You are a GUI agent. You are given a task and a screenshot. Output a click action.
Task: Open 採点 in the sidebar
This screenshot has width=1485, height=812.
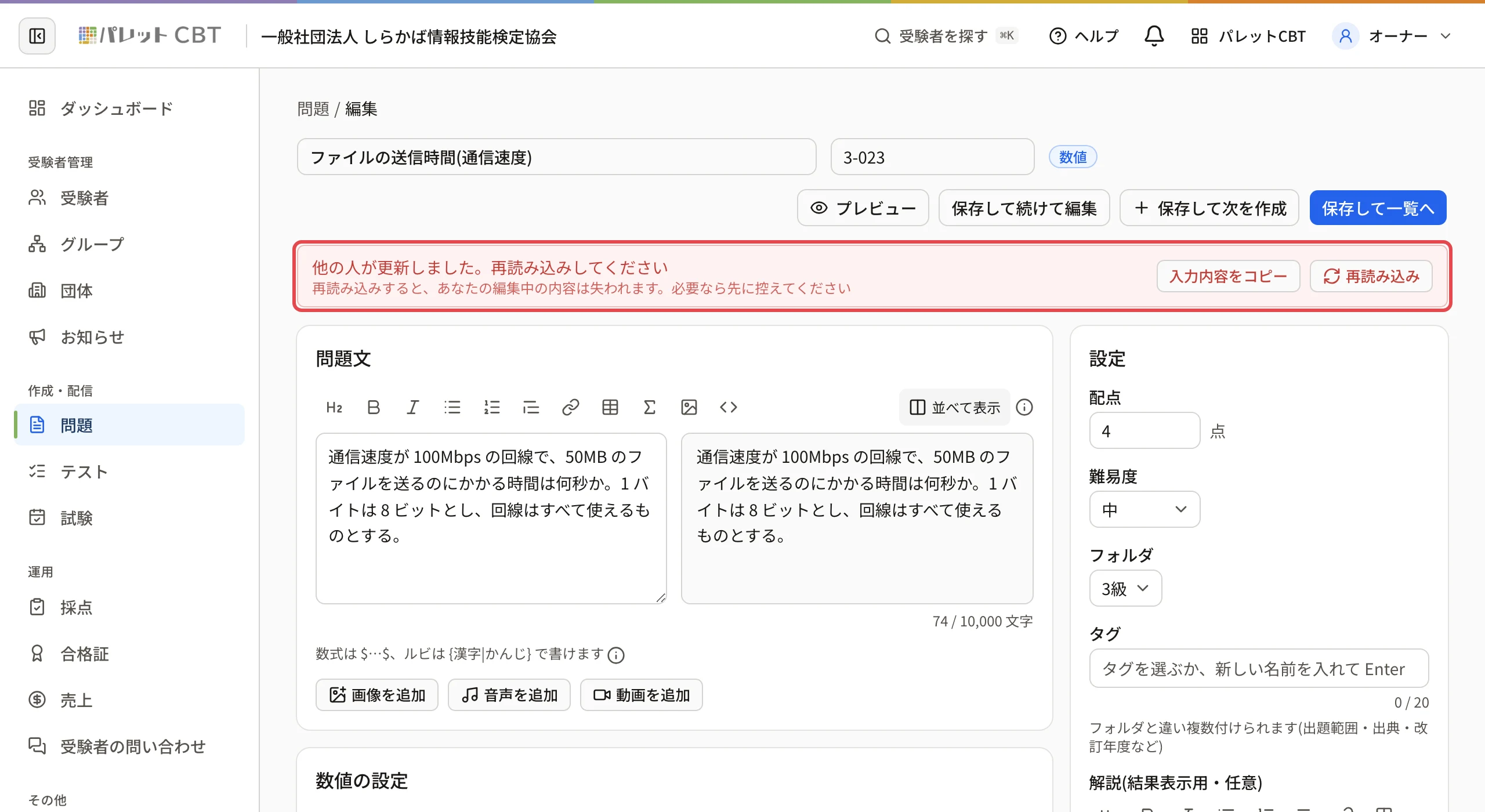(129, 607)
